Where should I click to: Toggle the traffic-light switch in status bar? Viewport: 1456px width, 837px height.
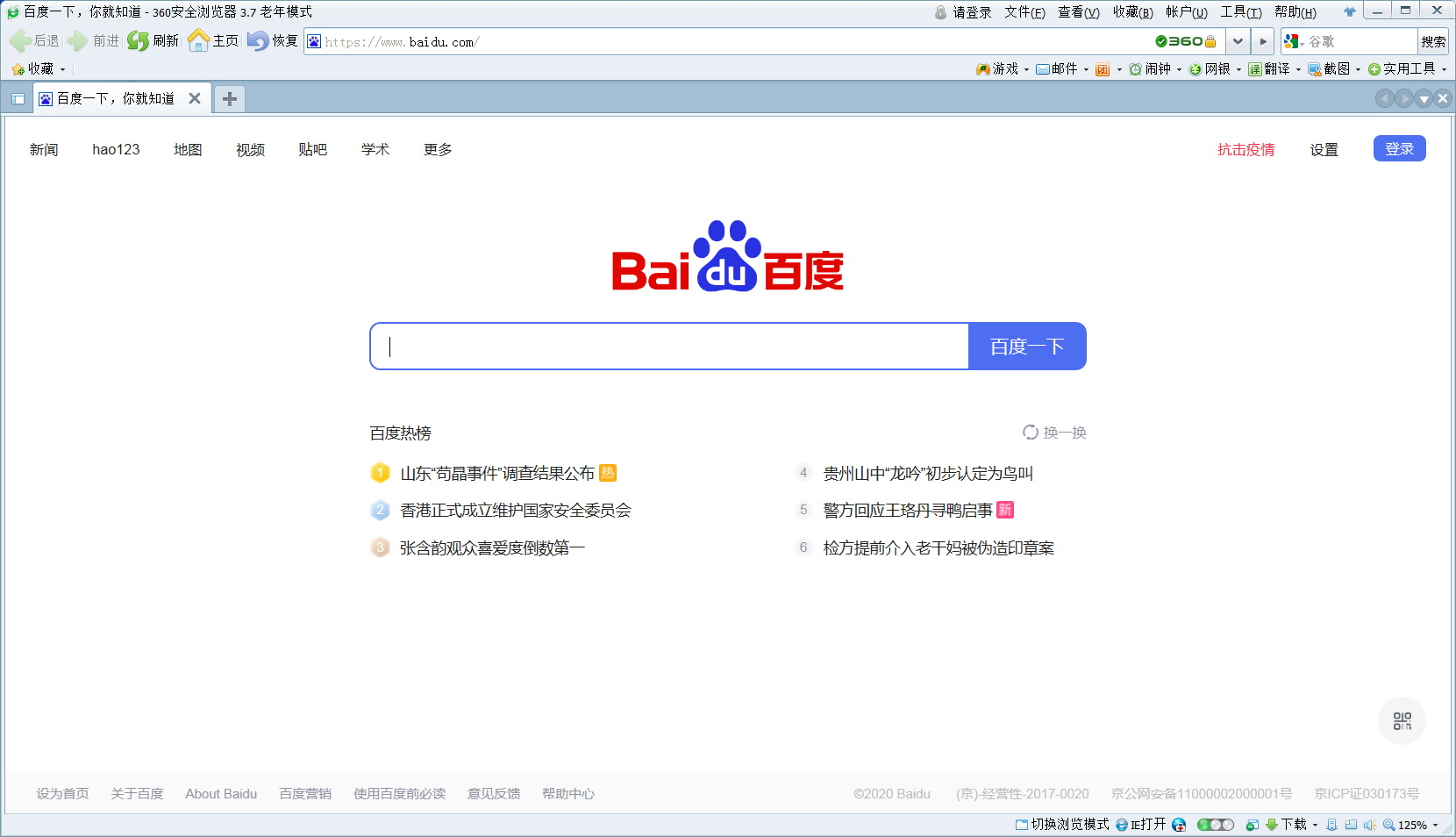coord(1216,825)
